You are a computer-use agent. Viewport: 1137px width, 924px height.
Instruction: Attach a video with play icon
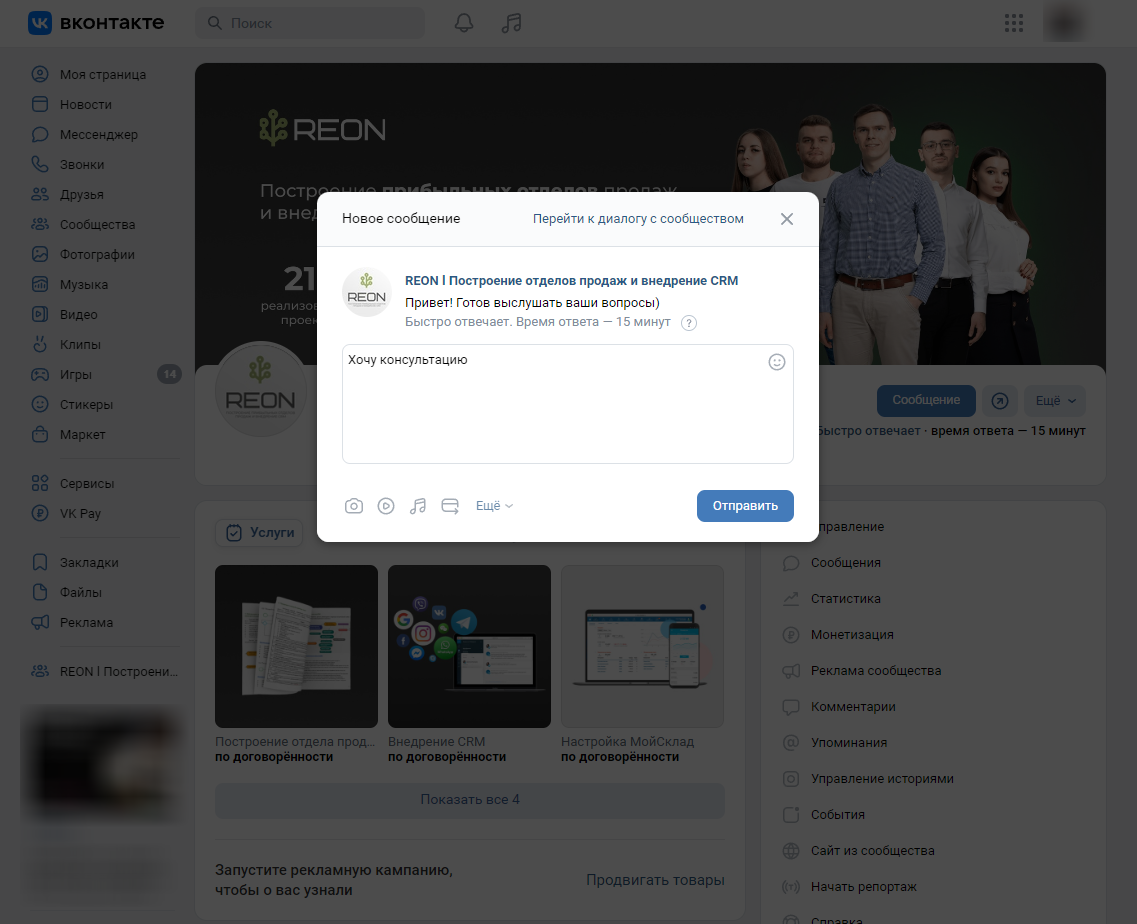click(x=386, y=506)
